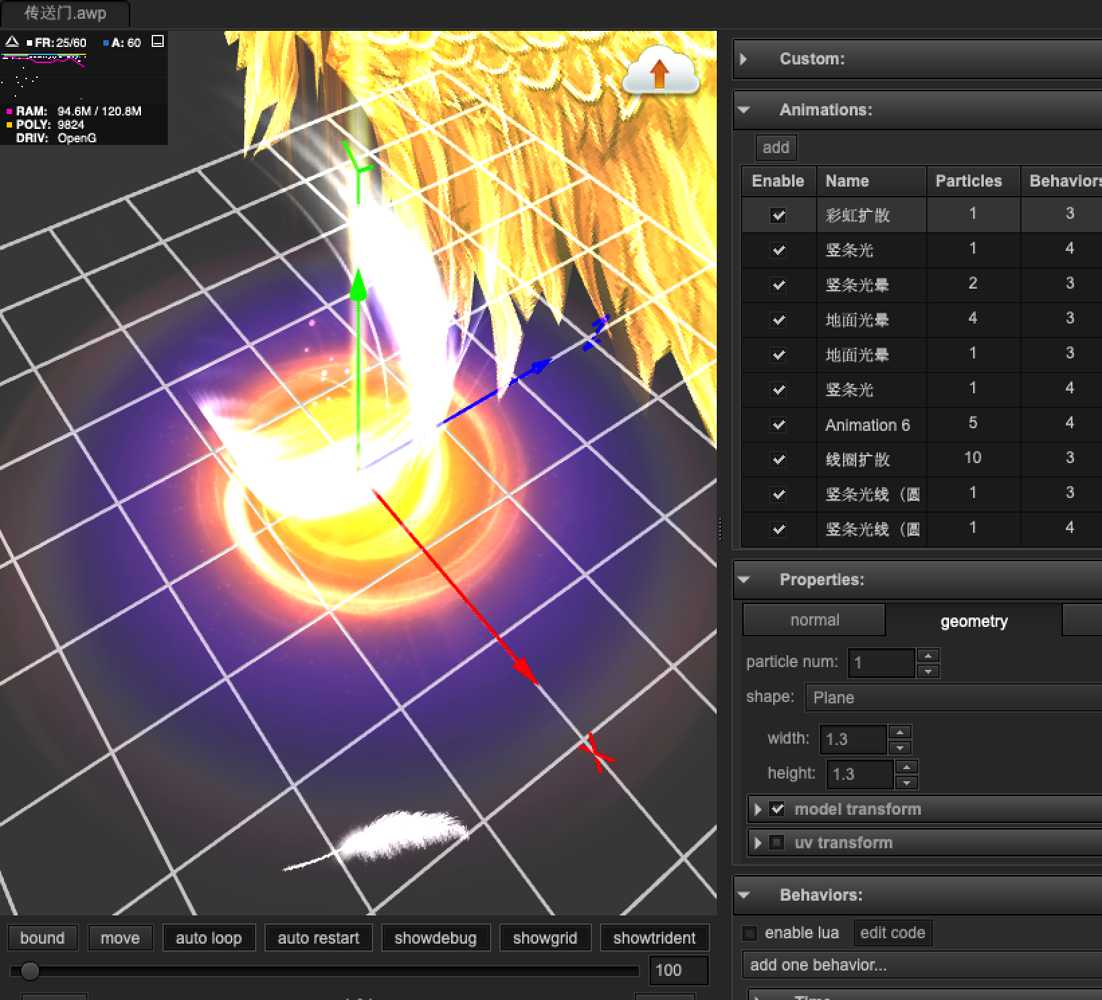Click the bound mode button
The width and height of the screenshot is (1102, 1000).
(x=42, y=937)
